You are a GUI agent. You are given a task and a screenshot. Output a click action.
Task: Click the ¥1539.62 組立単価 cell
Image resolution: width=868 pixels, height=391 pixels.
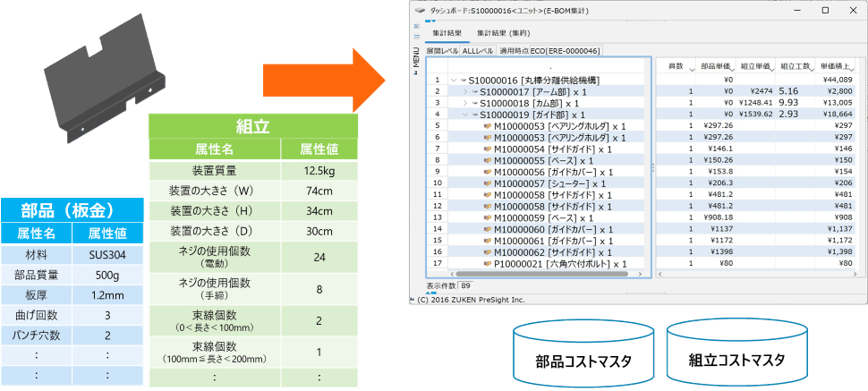click(x=757, y=115)
